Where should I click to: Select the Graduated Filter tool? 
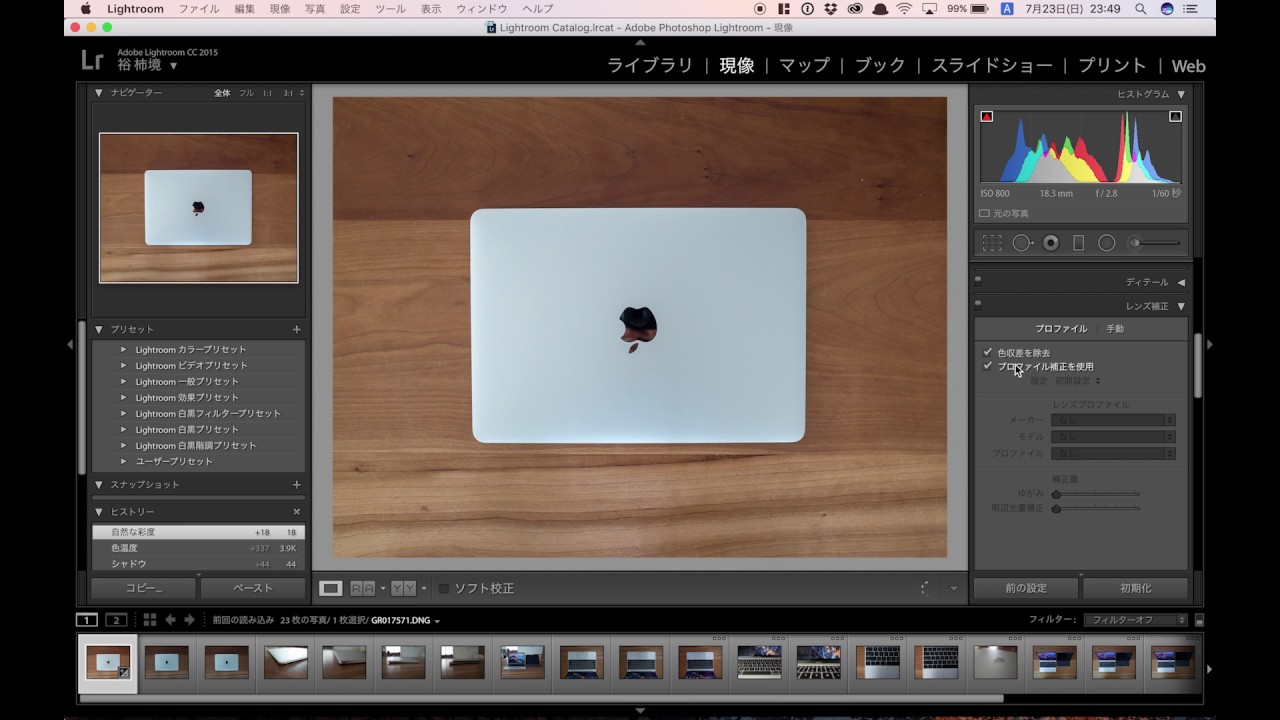(1078, 243)
